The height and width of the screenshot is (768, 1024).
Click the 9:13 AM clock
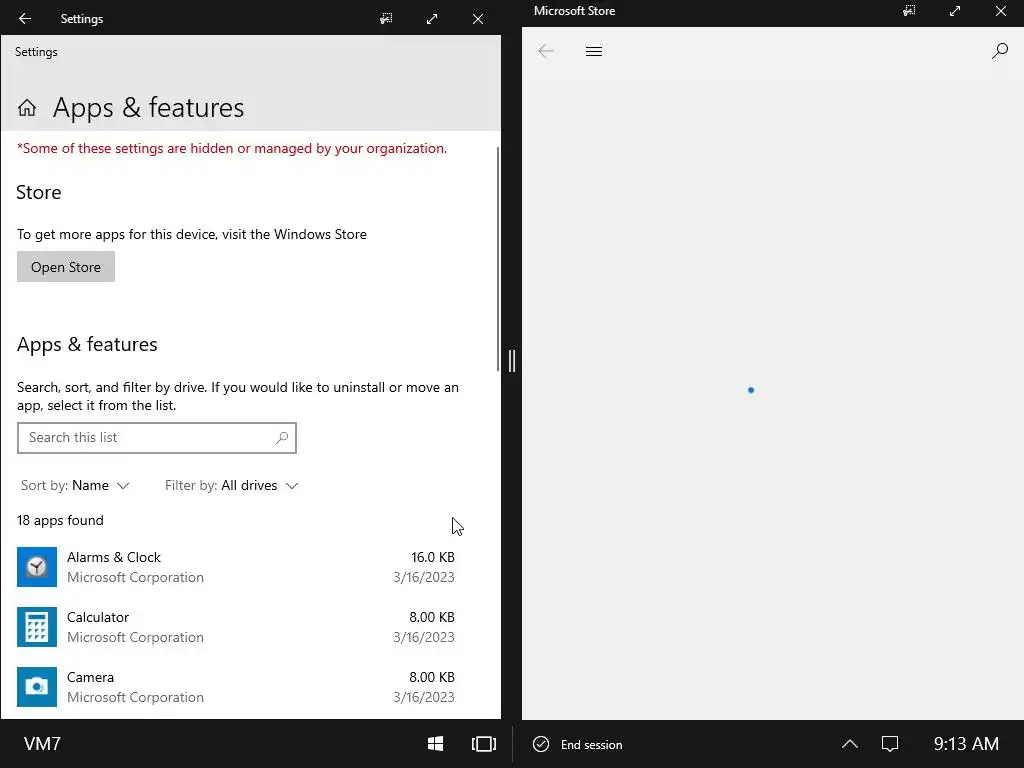(966, 744)
